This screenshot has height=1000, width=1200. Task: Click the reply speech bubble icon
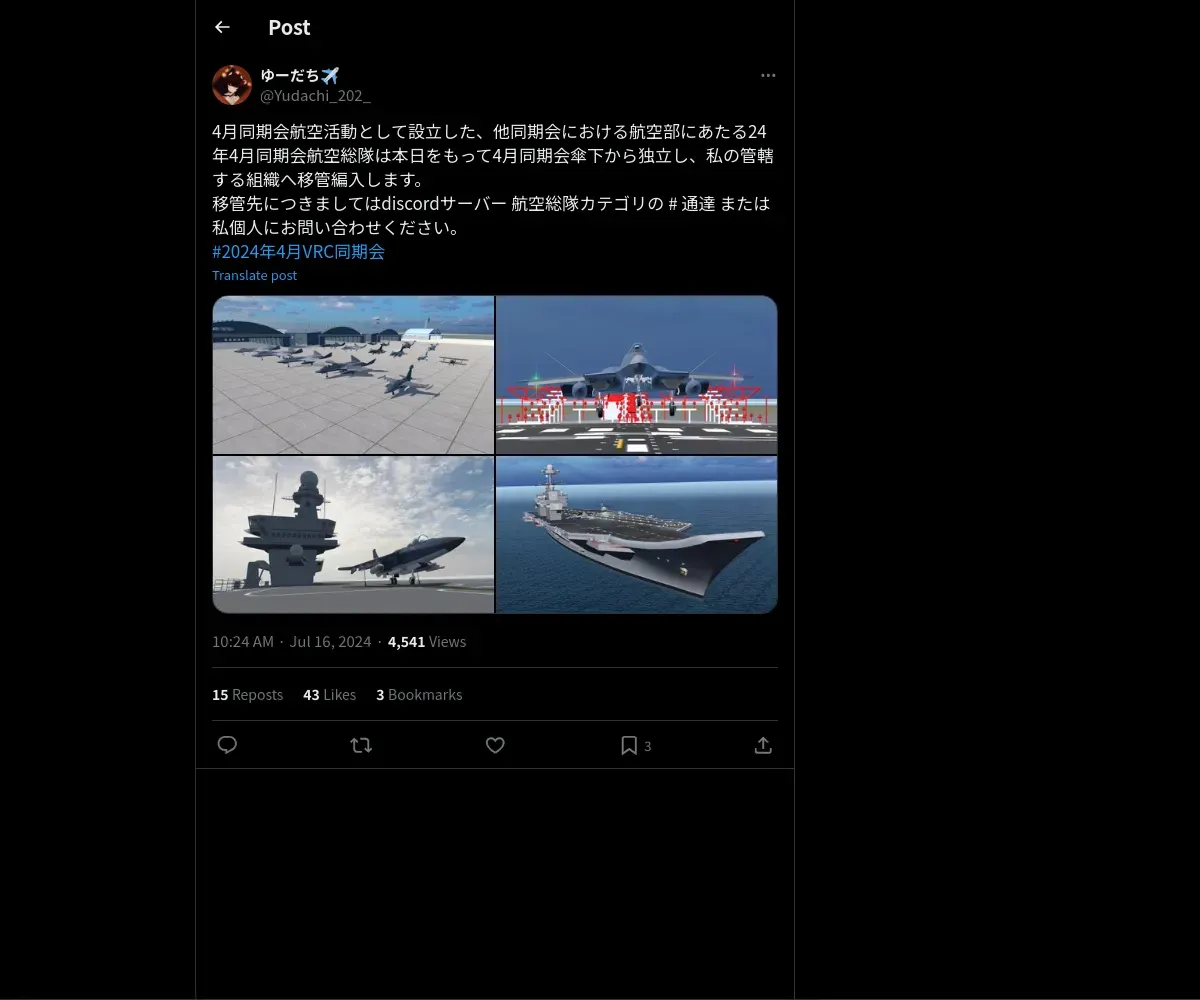[227, 745]
